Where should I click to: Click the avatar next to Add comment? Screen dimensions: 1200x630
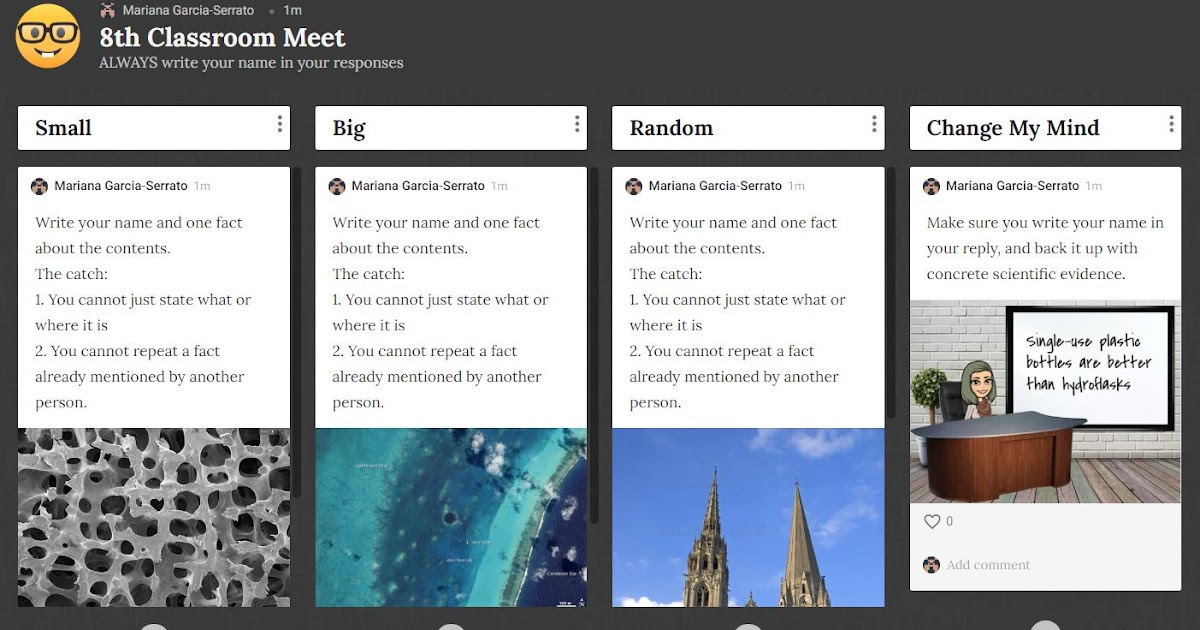pos(930,564)
